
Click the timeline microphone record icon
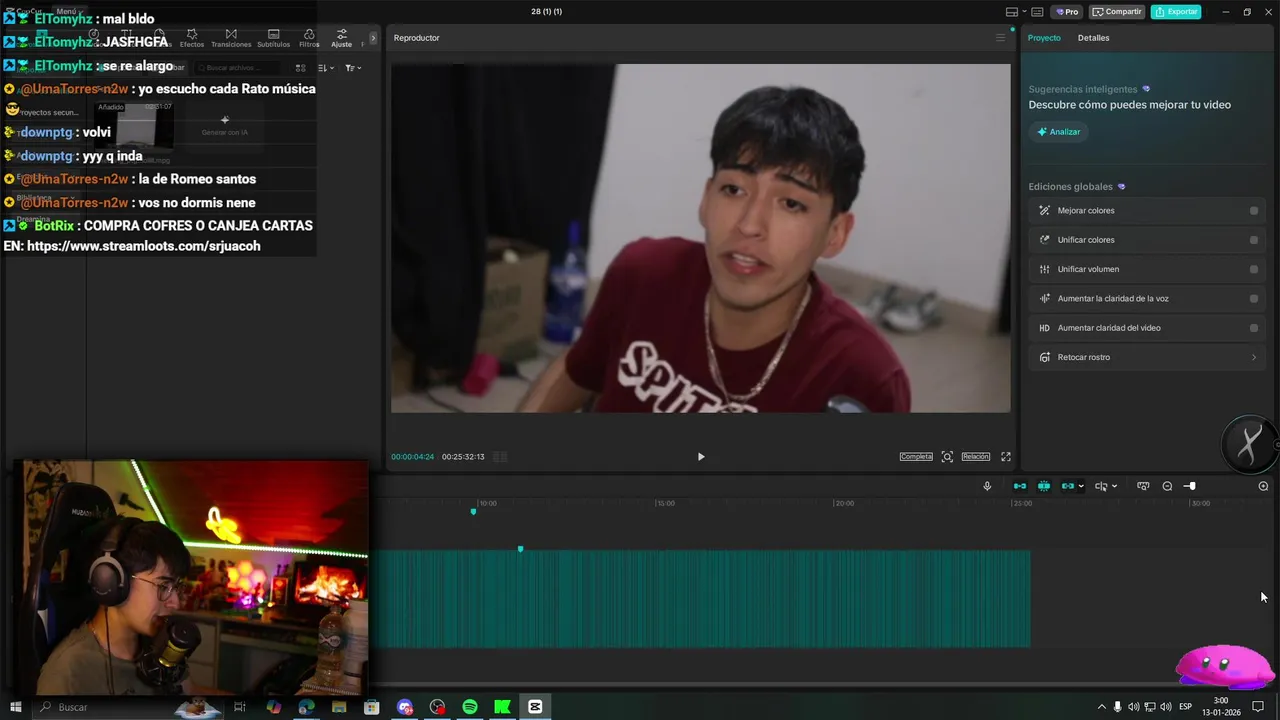point(987,486)
